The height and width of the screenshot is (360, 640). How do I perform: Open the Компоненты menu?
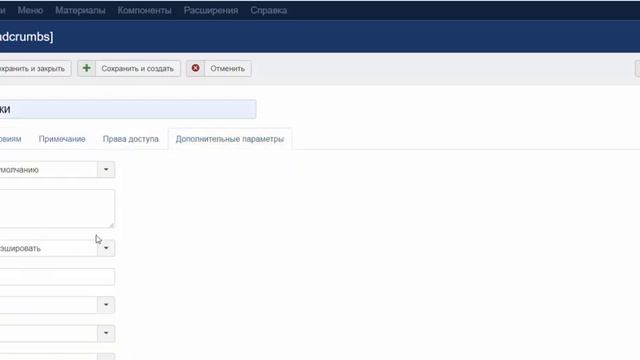144,11
